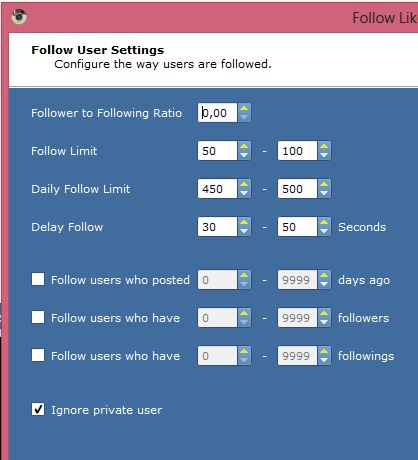The height and width of the screenshot is (460, 418).
Task: Check Follow users who have followers option
Action: [x=38, y=317]
